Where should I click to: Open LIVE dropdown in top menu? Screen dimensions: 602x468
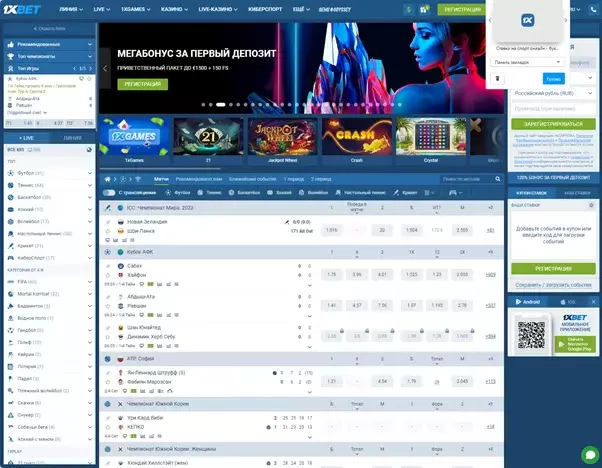(102, 9)
